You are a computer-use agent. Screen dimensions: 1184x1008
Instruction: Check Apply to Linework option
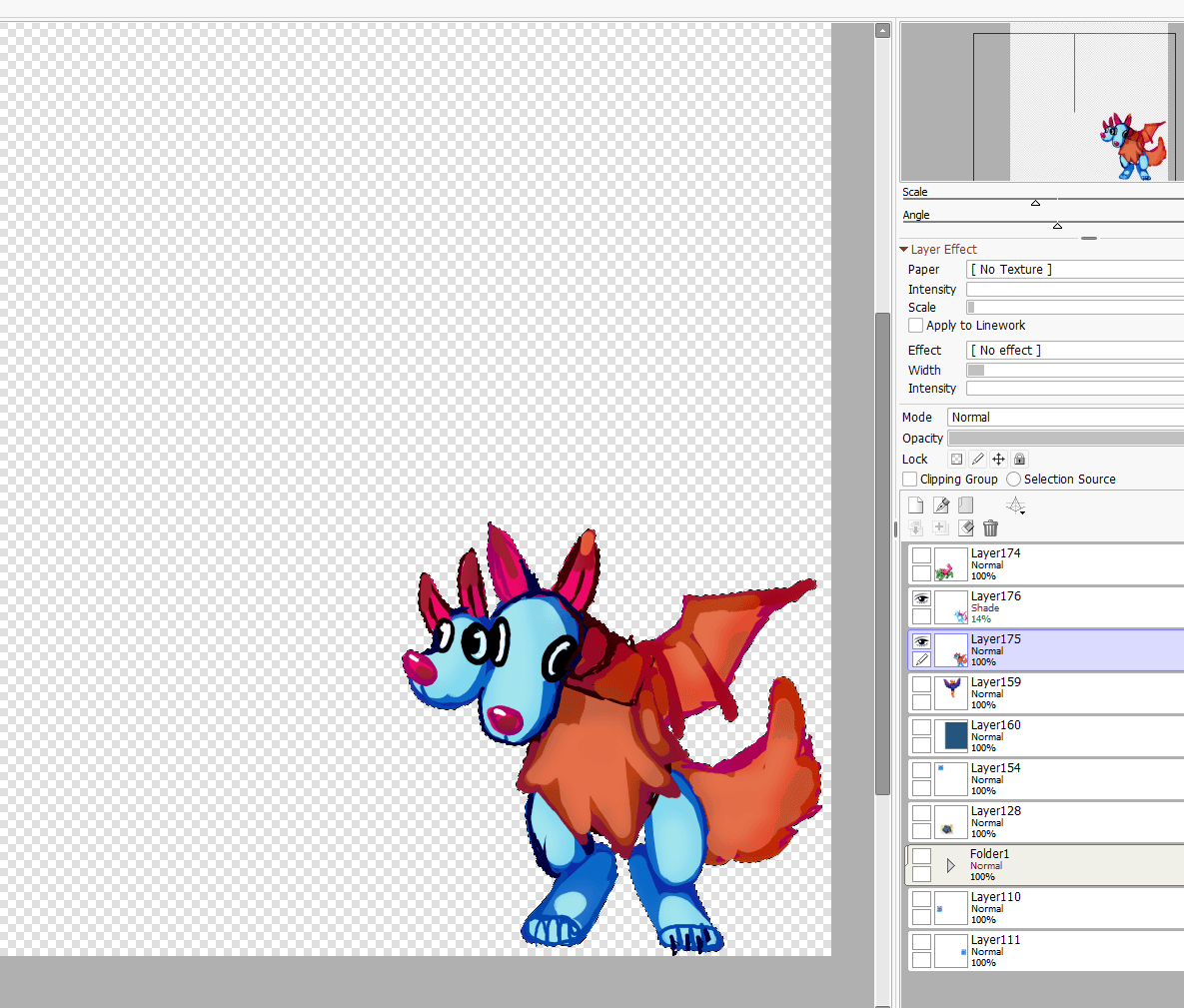pos(915,326)
